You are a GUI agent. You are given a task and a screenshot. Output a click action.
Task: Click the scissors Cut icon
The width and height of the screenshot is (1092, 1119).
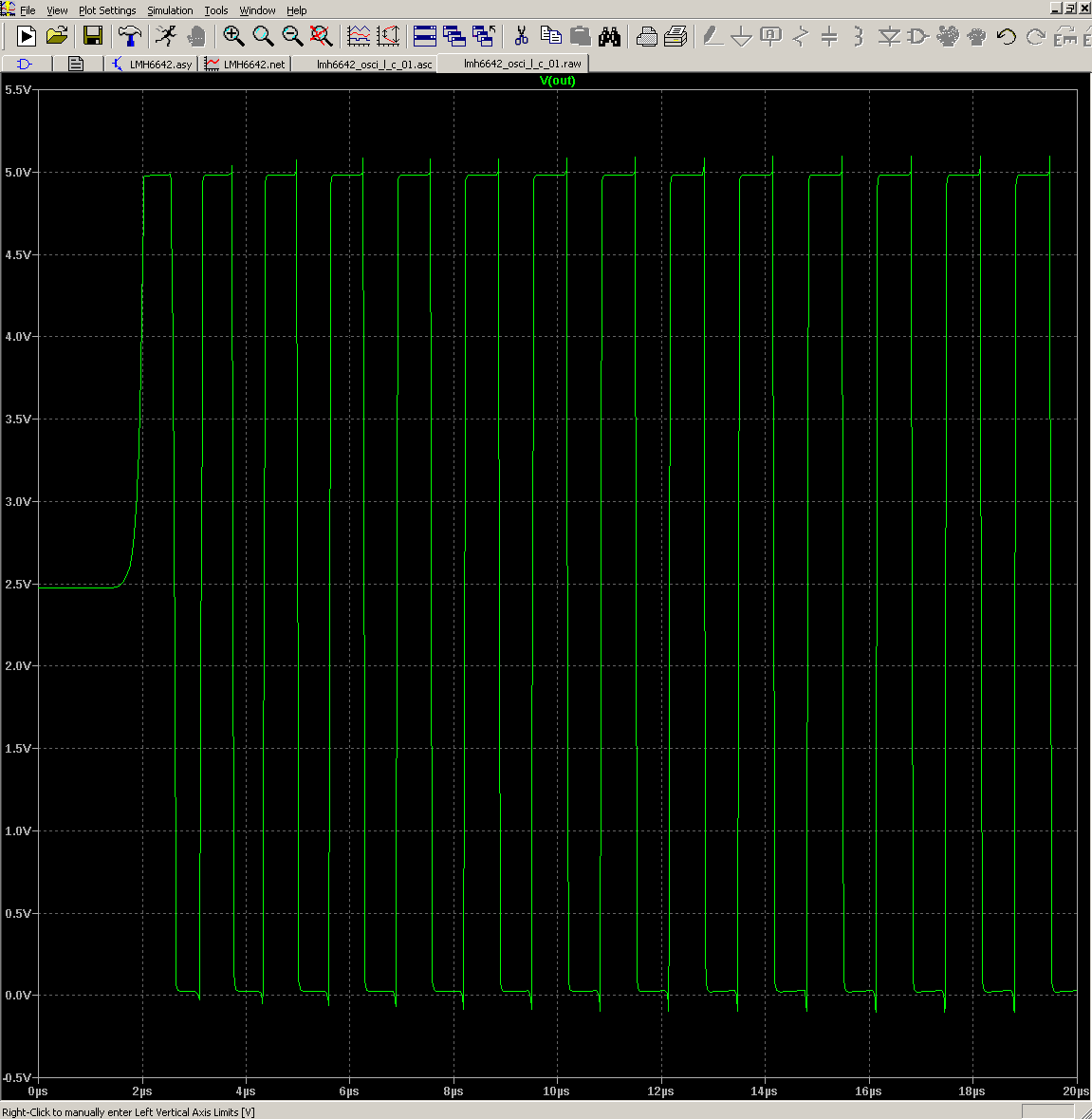tap(521, 36)
